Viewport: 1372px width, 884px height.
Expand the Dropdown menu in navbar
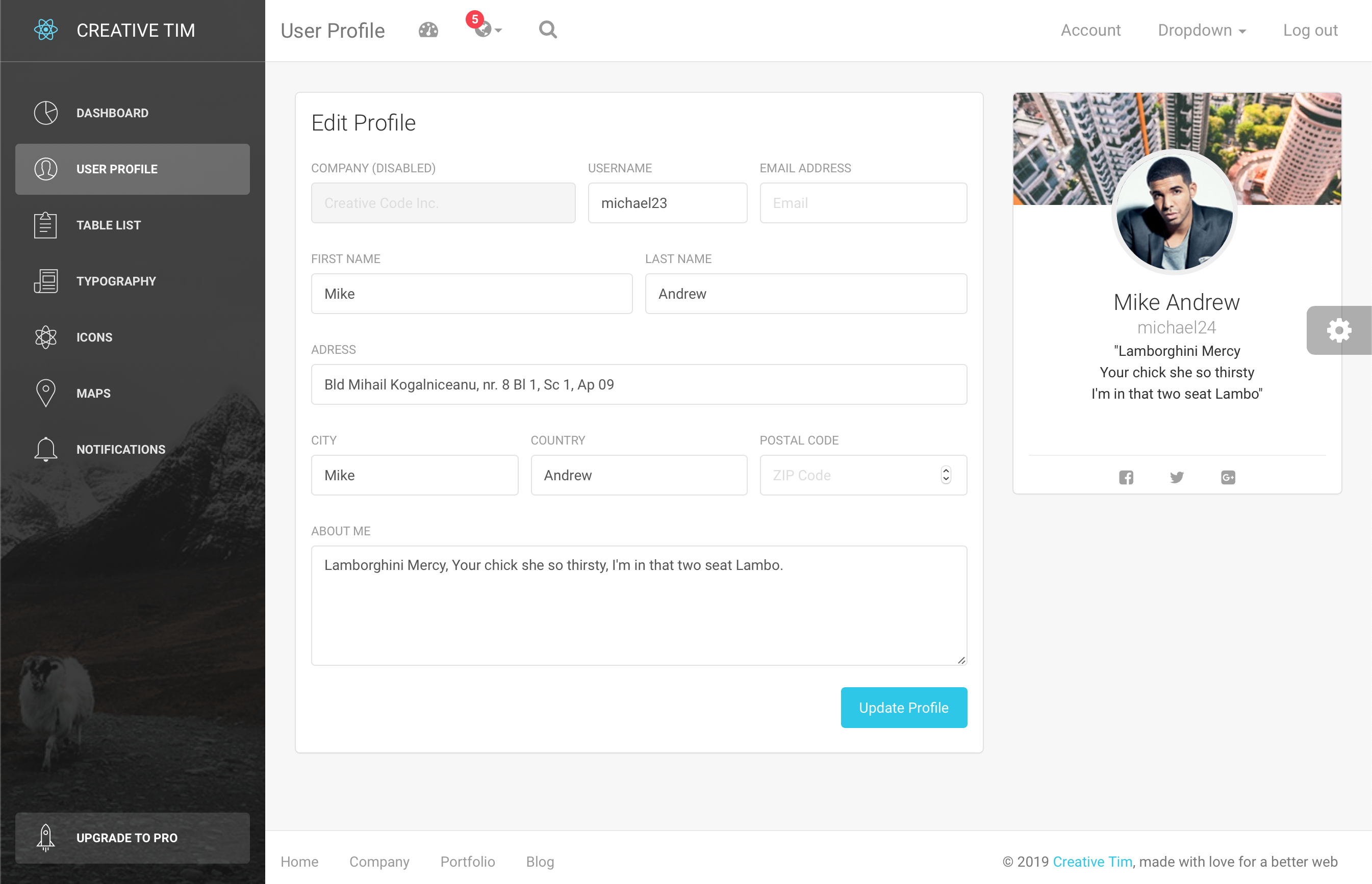[x=1201, y=30]
